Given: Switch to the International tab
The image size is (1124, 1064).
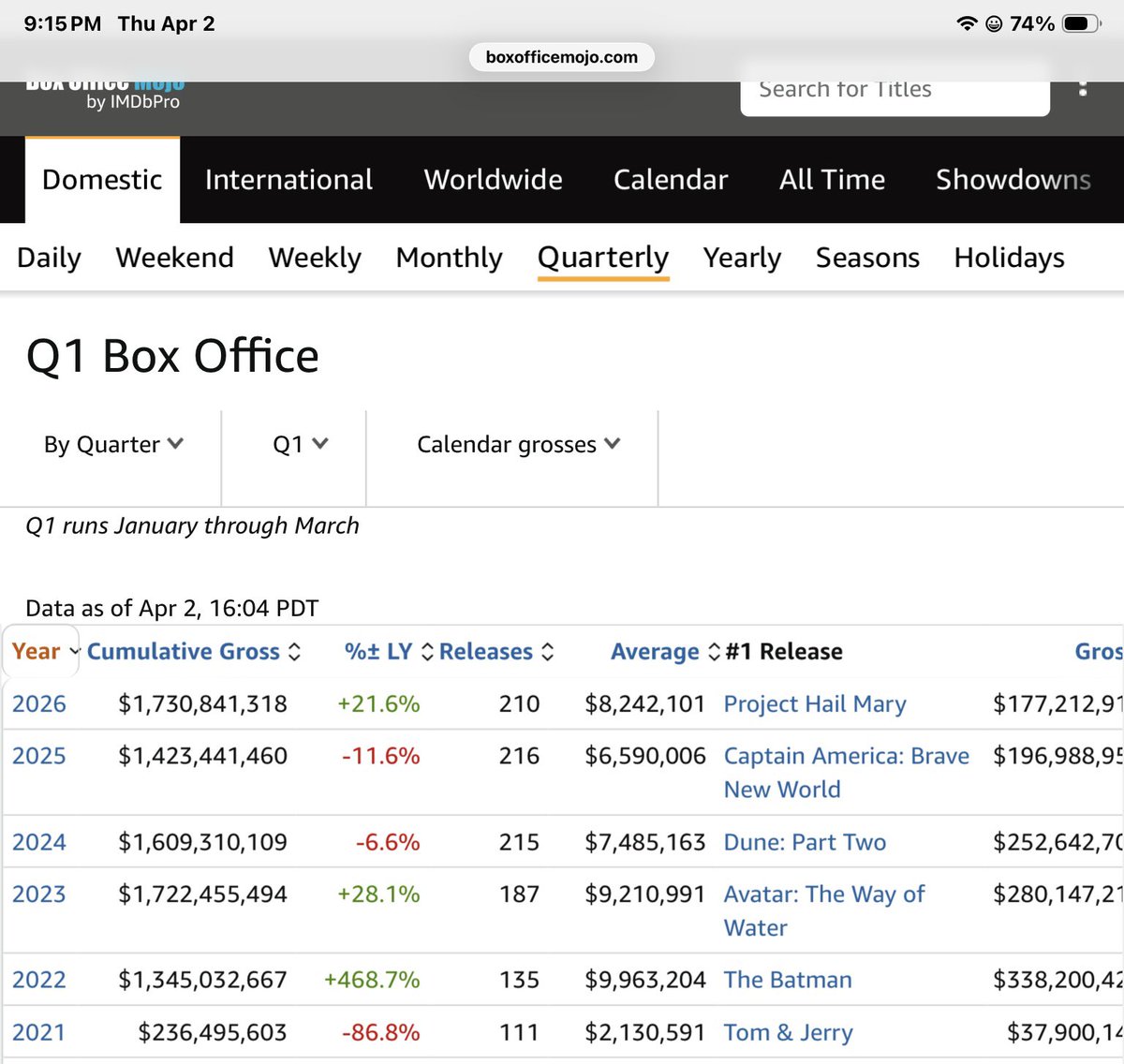Looking at the screenshot, I should [x=288, y=180].
